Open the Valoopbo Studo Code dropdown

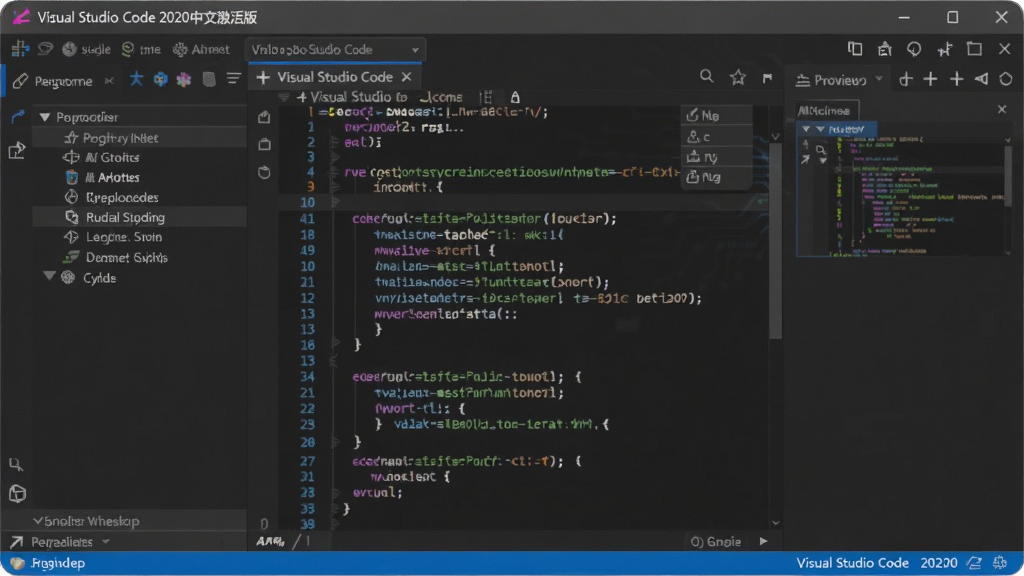pos(335,50)
